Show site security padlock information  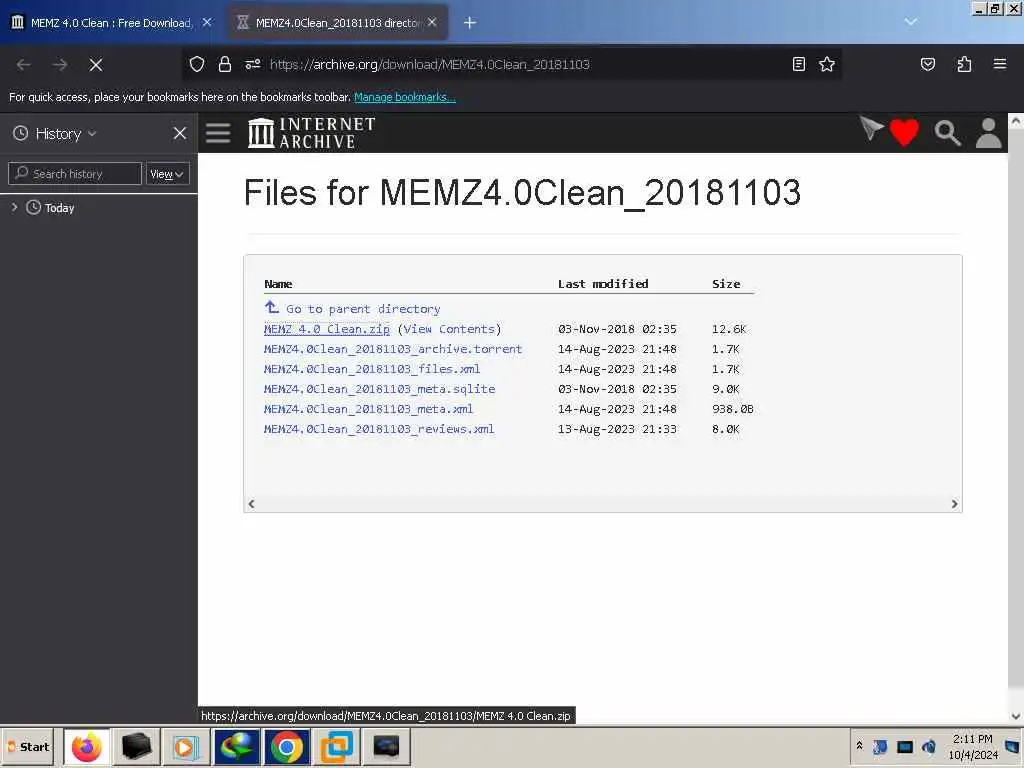[x=225, y=64]
